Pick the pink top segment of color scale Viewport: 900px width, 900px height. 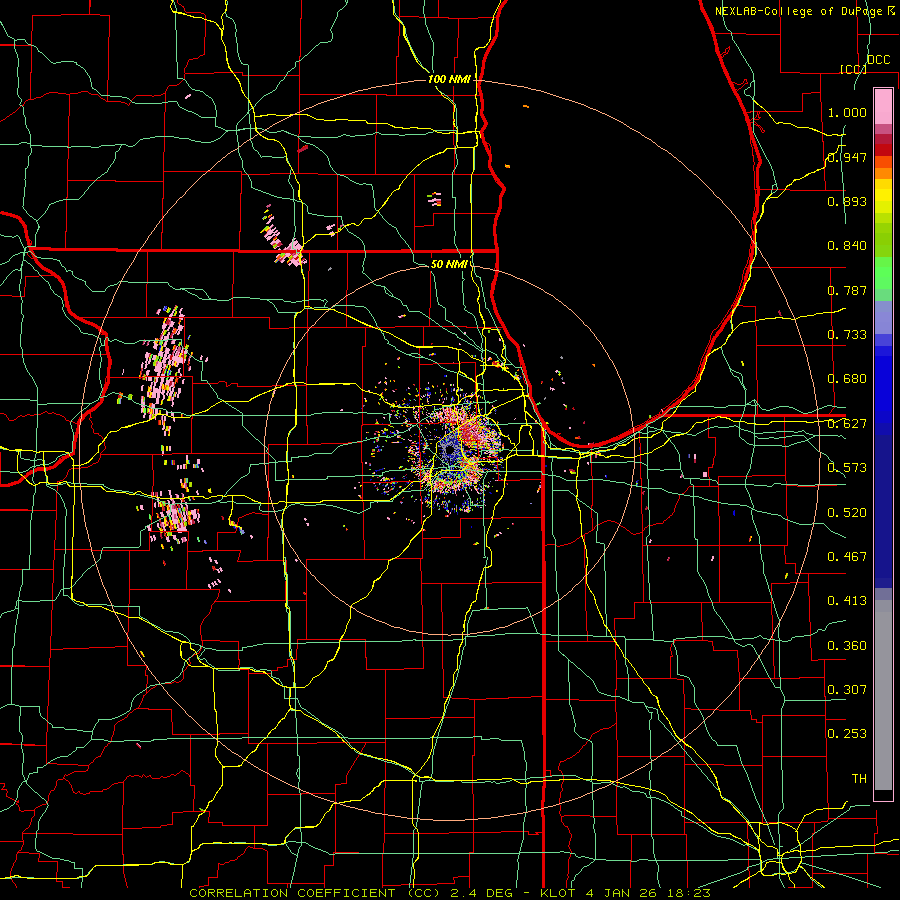[883, 106]
